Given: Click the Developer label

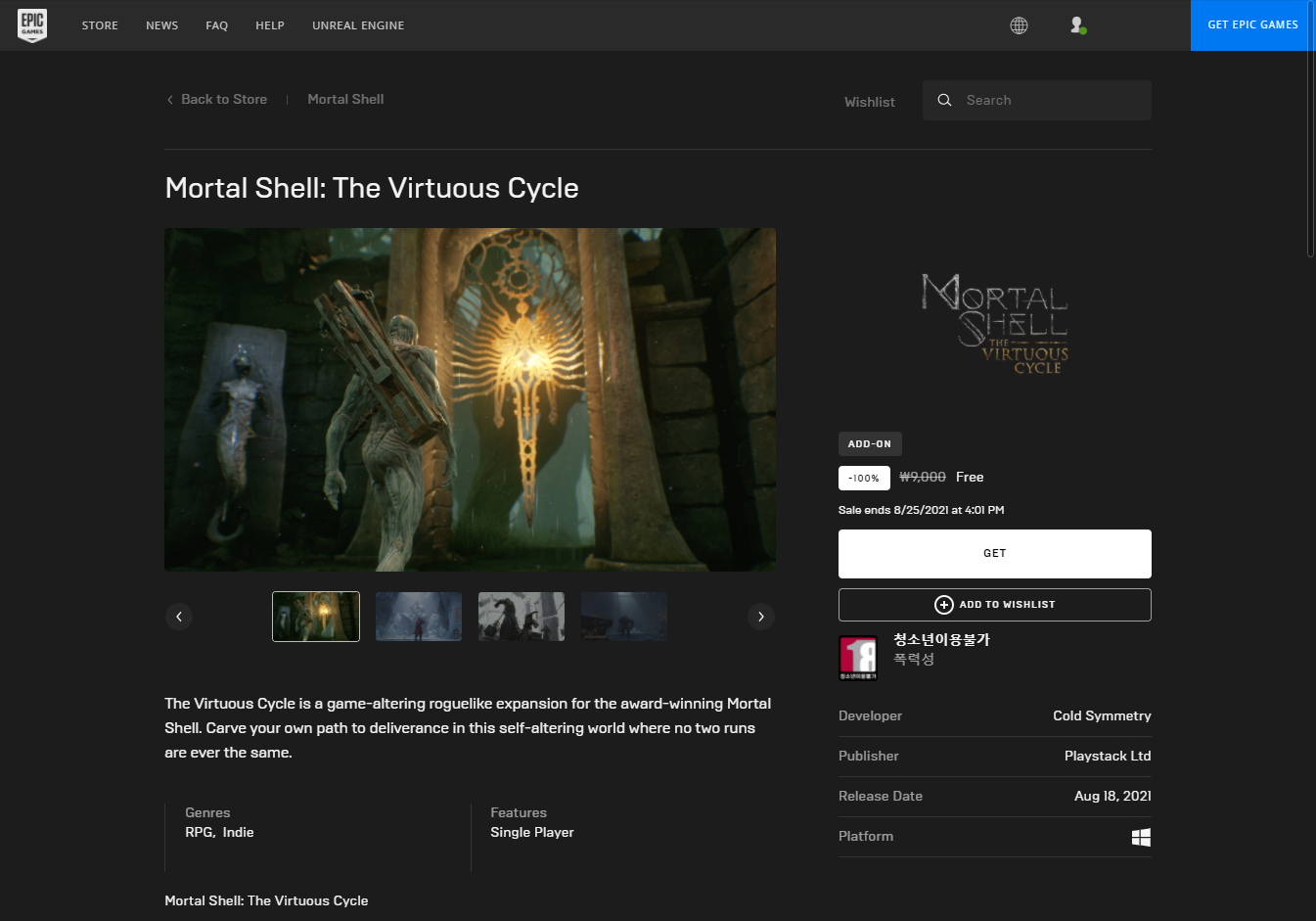Looking at the screenshot, I should pyautogui.click(x=870, y=715).
